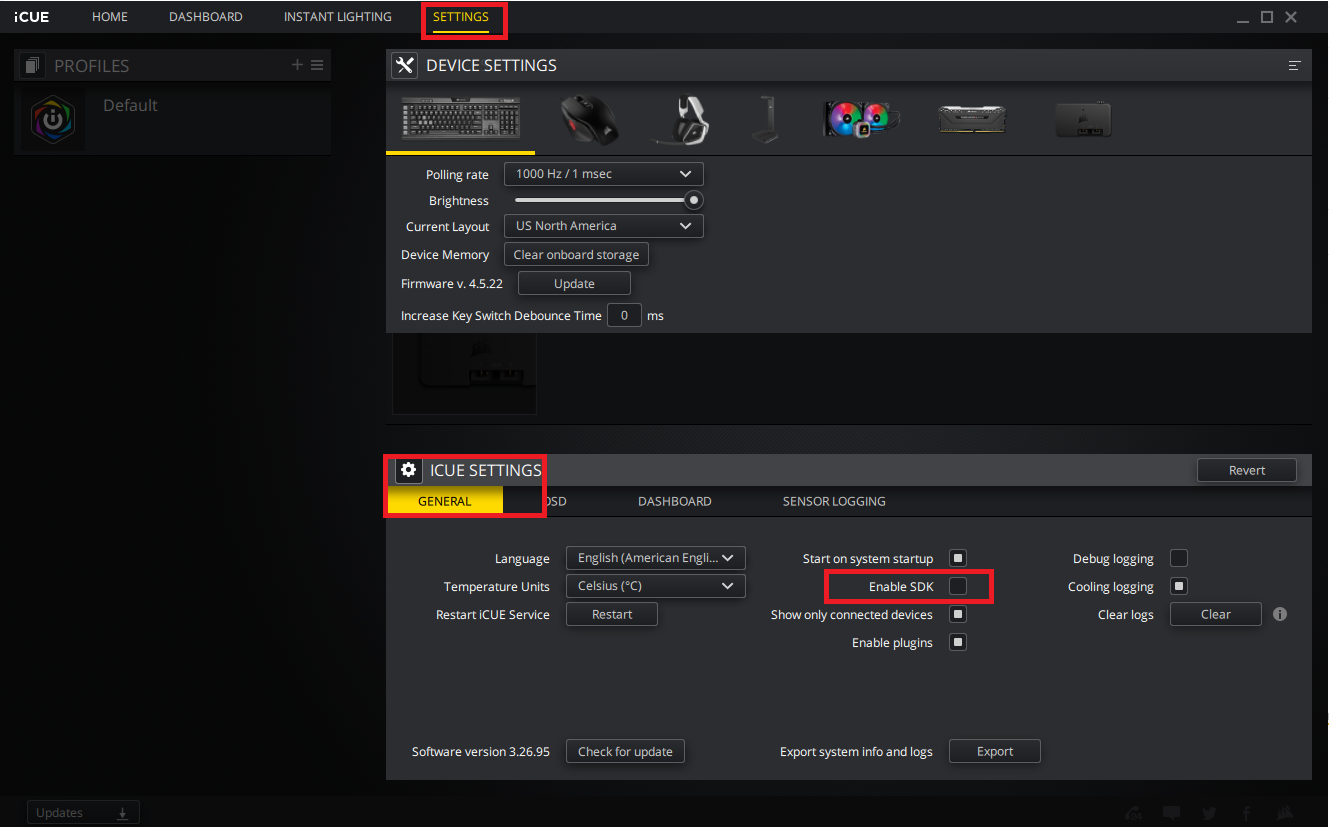Click the Software version 3.26.95 text

tap(481, 751)
